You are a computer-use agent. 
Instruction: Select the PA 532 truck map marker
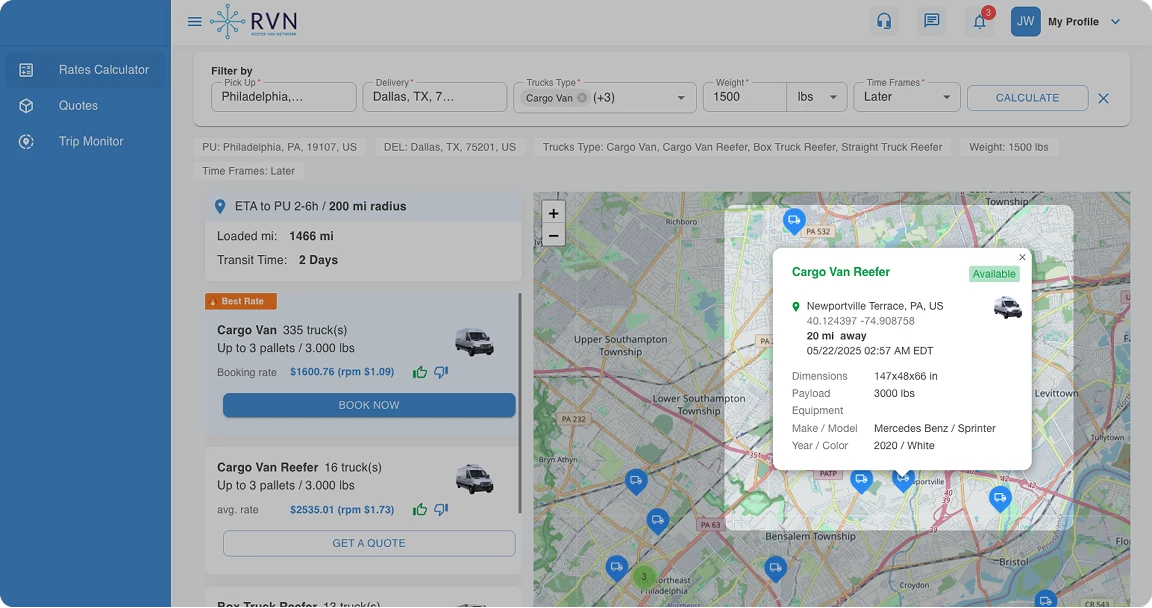(x=793, y=220)
